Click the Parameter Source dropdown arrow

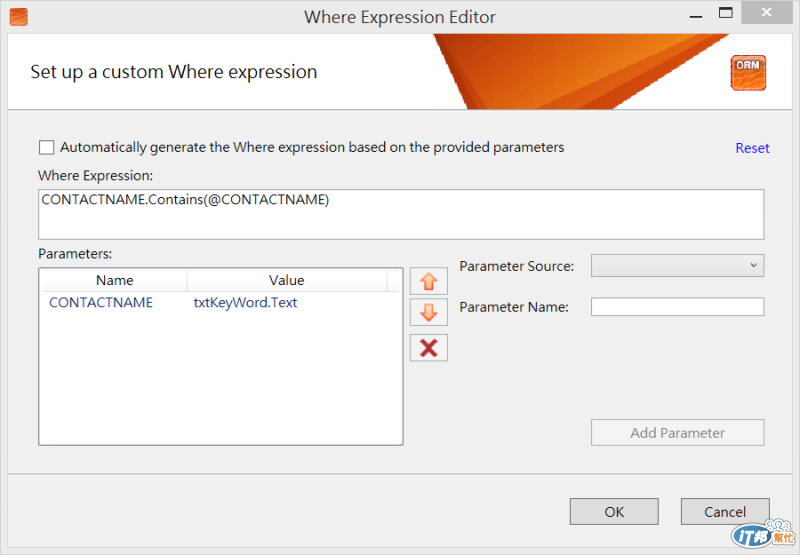click(753, 265)
